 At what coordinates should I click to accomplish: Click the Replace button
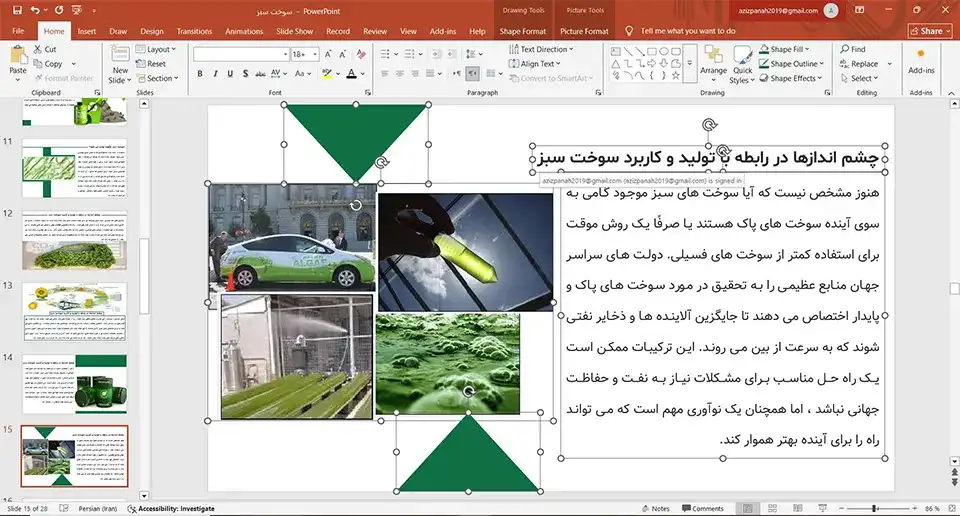tap(859, 64)
